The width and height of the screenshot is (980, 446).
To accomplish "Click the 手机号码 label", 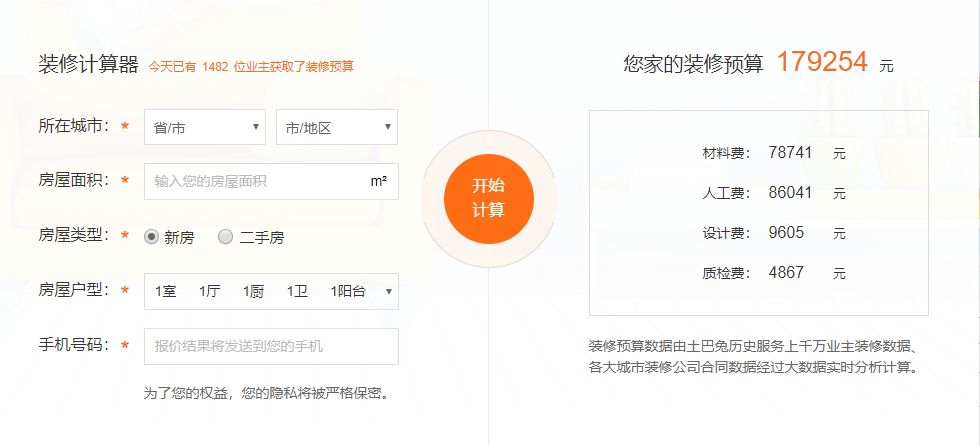I will click(74, 345).
